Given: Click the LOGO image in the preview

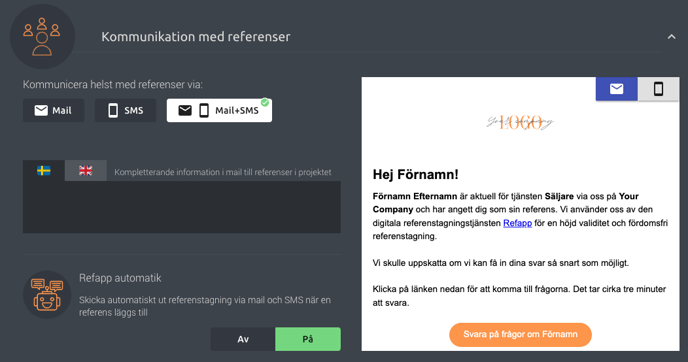Looking at the screenshot, I should tap(520, 122).
